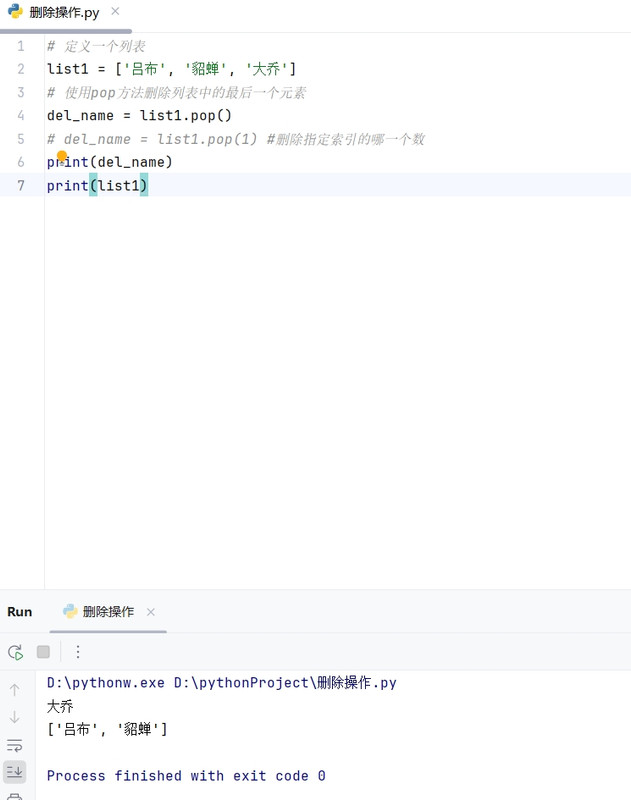Click the print(del_name) statement
The height and width of the screenshot is (800, 631).
click(110, 162)
